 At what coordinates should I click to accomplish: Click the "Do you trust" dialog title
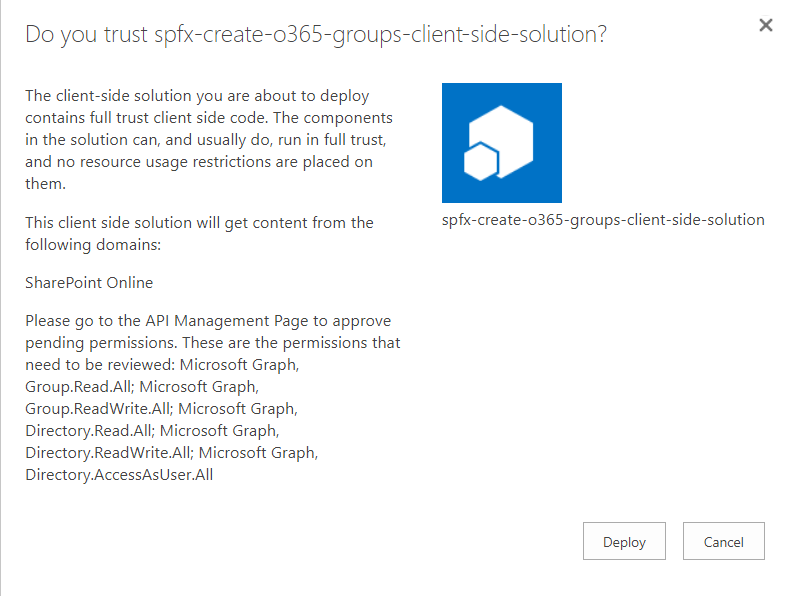coord(316,35)
